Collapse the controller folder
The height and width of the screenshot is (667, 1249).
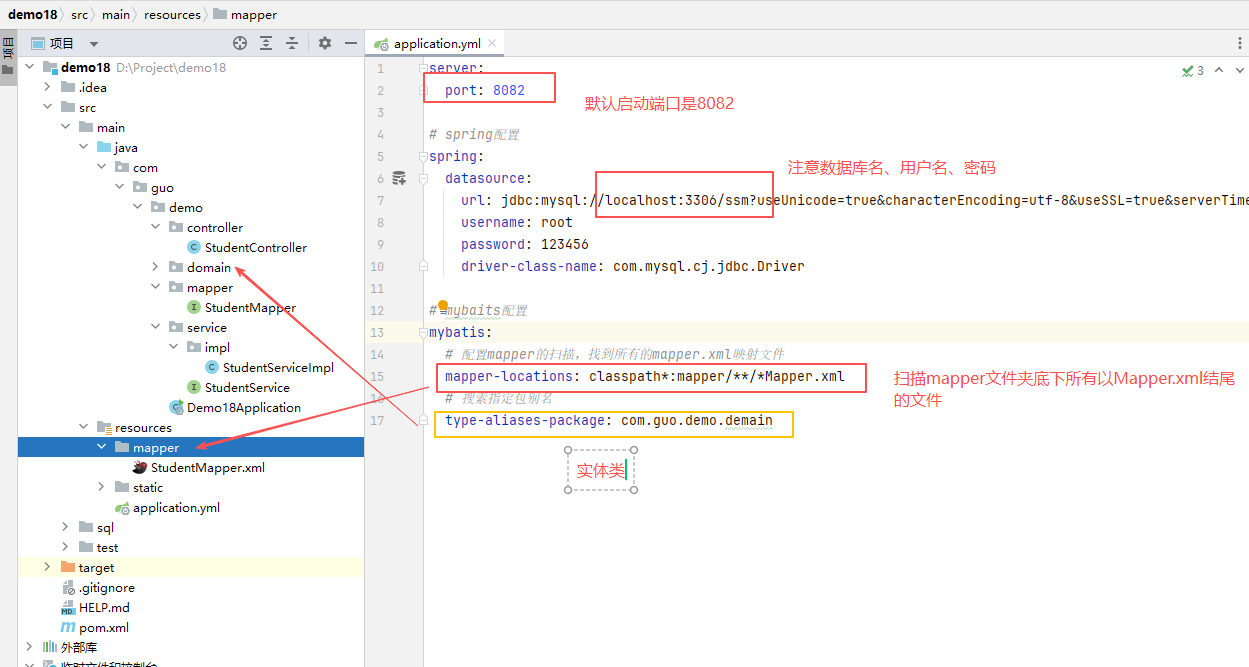[x=155, y=227]
